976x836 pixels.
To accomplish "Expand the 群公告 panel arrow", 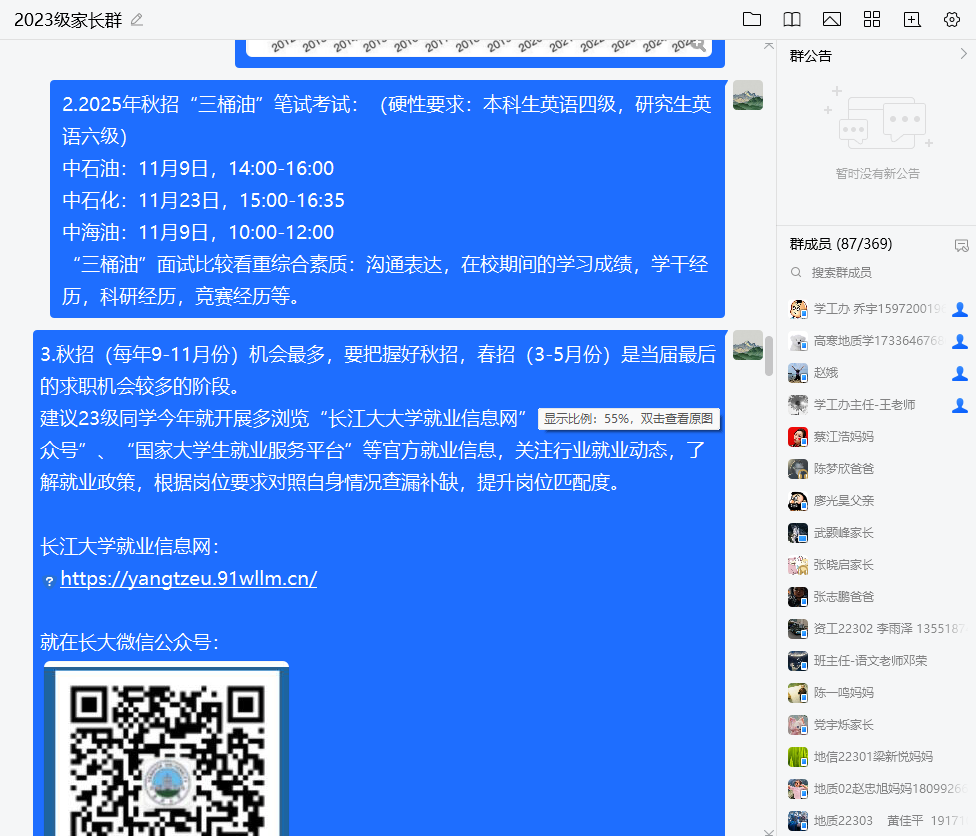I will click(x=962, y=55).
